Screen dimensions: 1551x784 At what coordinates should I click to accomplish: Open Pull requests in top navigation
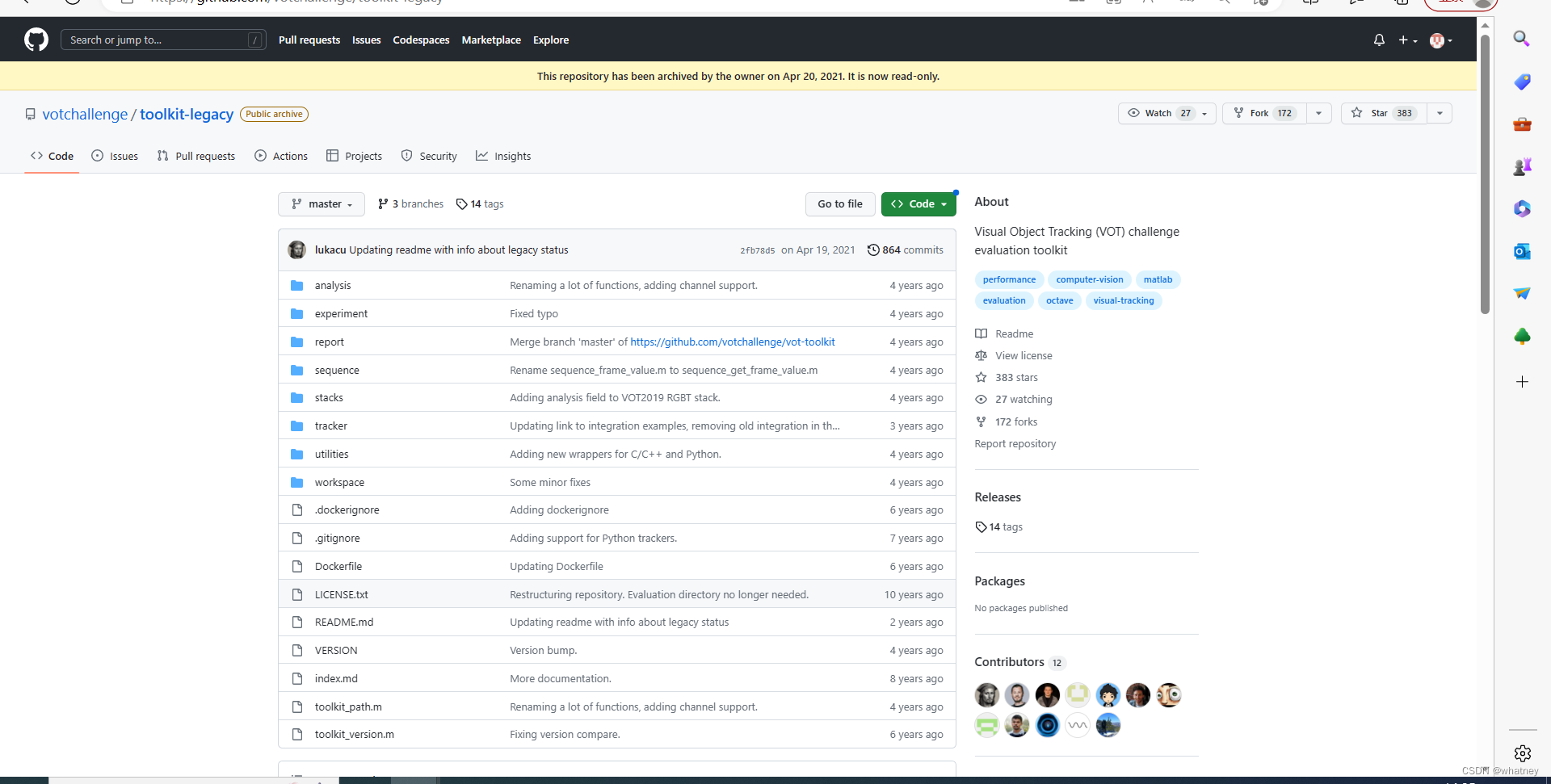point(309,40)
